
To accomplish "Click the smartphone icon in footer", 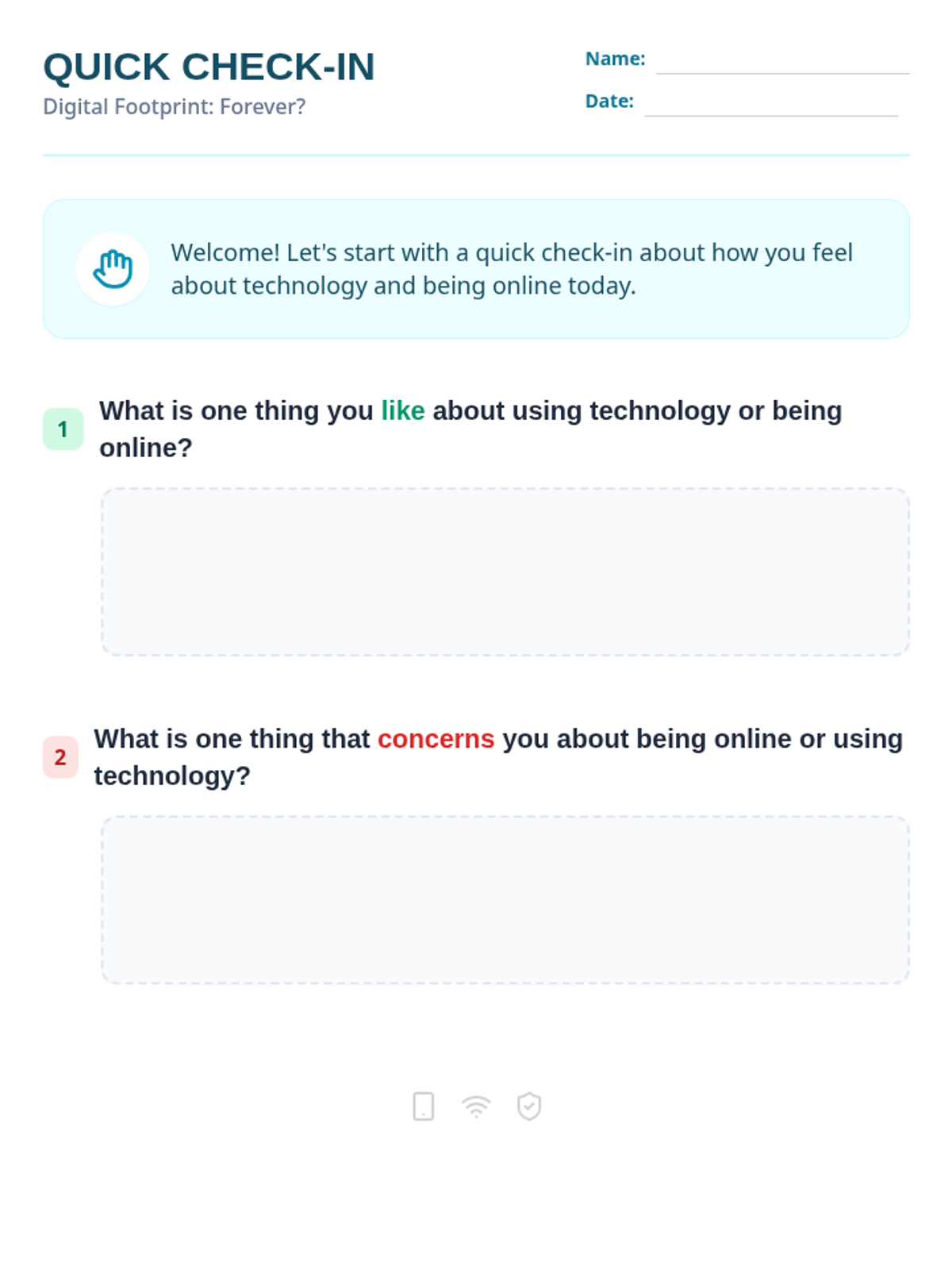I will pos(424,1106).
